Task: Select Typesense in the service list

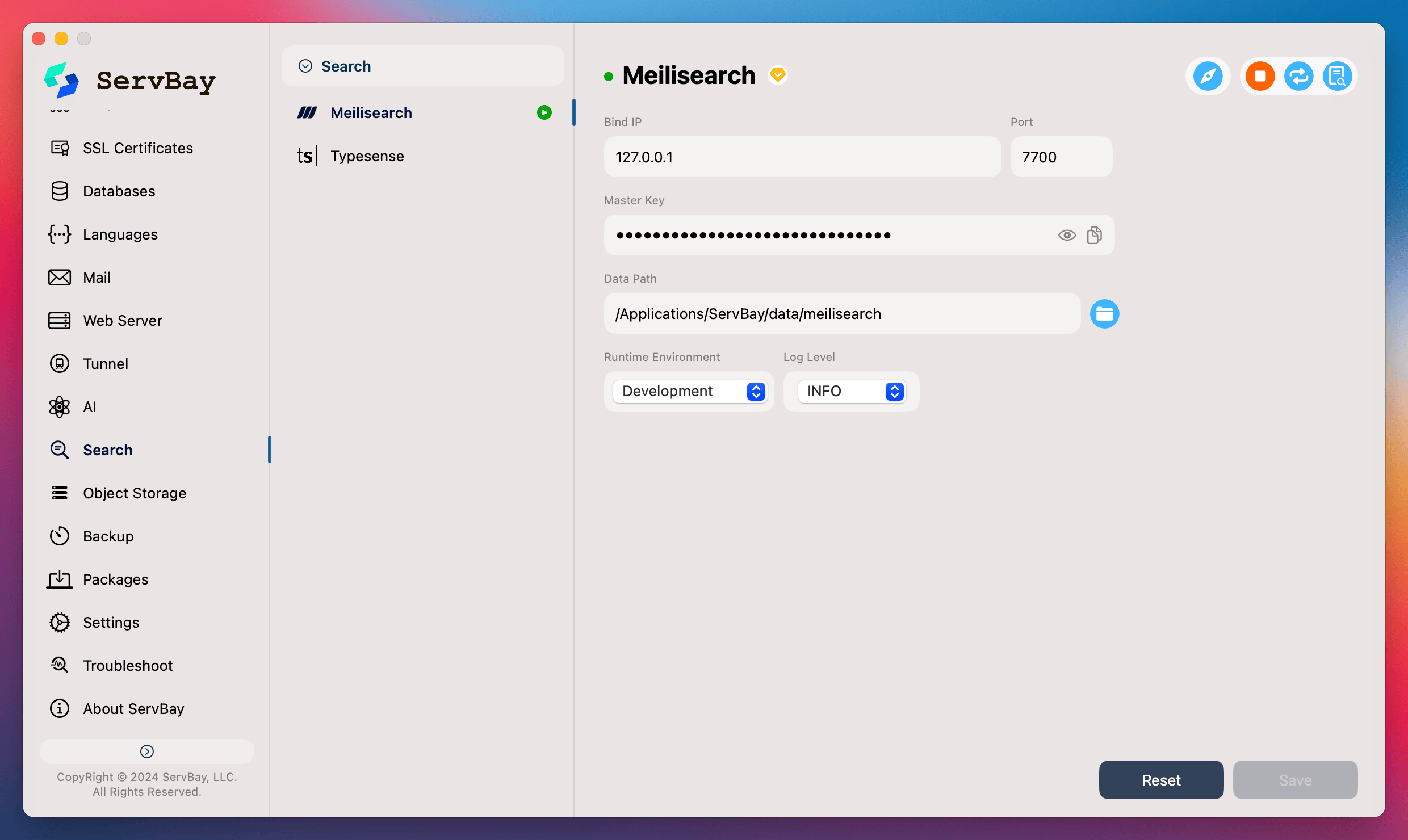Action: point(423,156)
